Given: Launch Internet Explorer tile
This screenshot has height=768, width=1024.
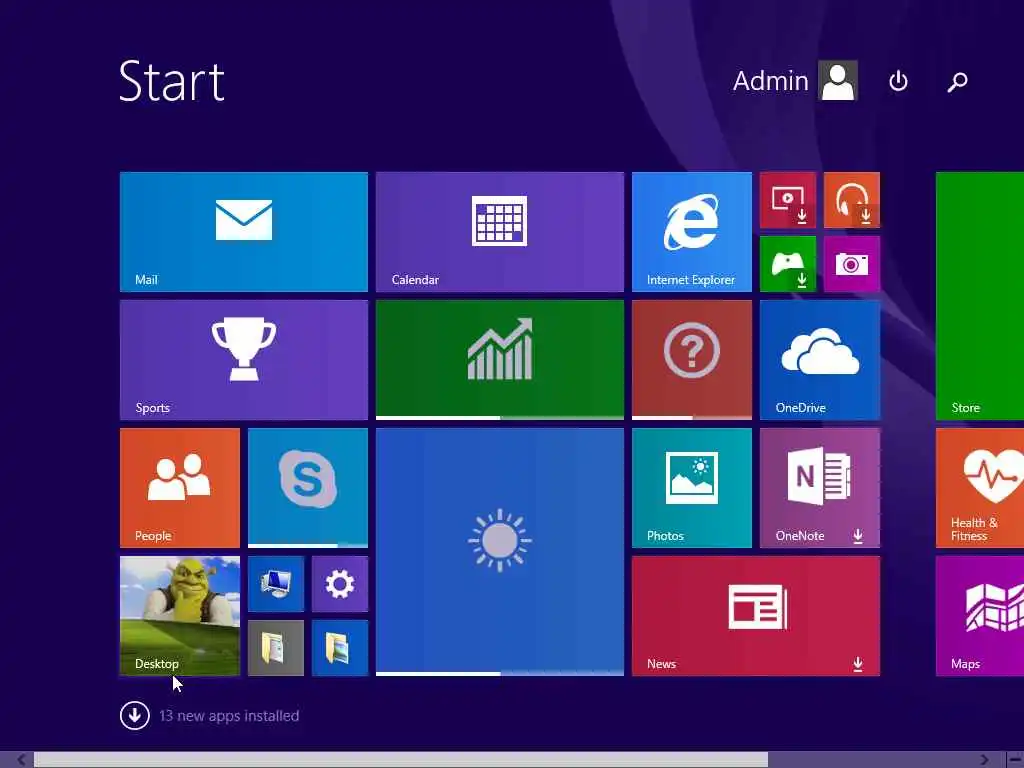Looking at the screenshot, I should pos(692,232).
